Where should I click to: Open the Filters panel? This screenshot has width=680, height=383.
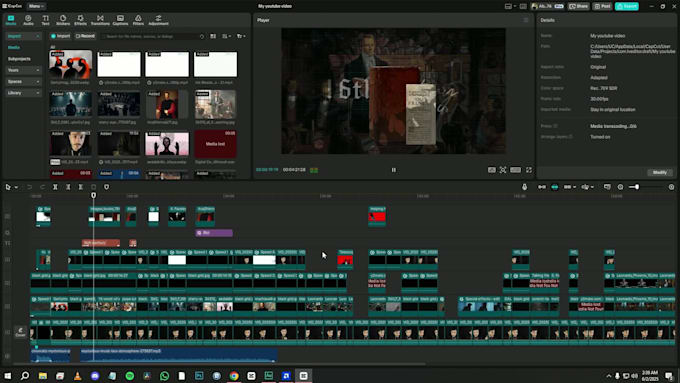click(x=138, y=20)
